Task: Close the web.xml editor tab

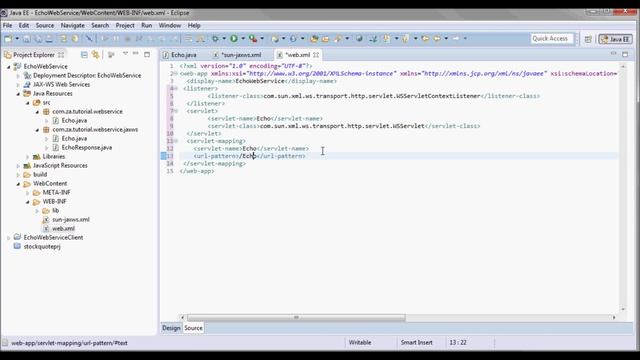Action: click(316, 55)
